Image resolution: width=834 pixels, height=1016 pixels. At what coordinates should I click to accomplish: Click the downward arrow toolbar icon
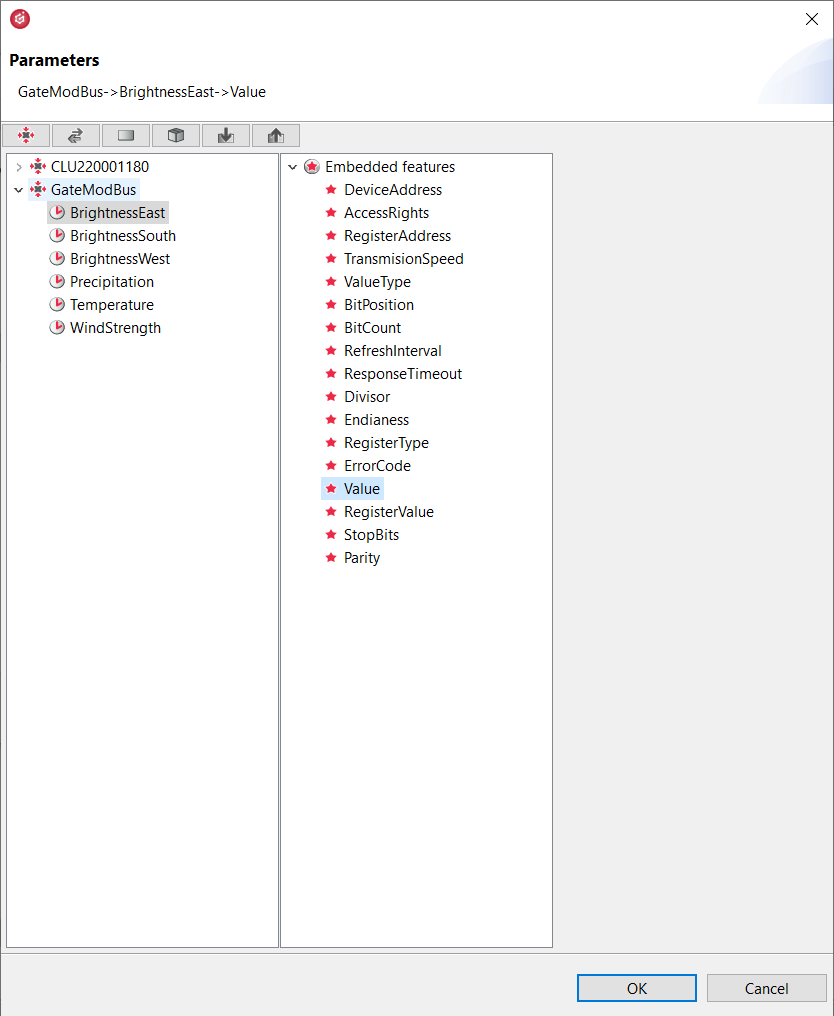point(226,135)
